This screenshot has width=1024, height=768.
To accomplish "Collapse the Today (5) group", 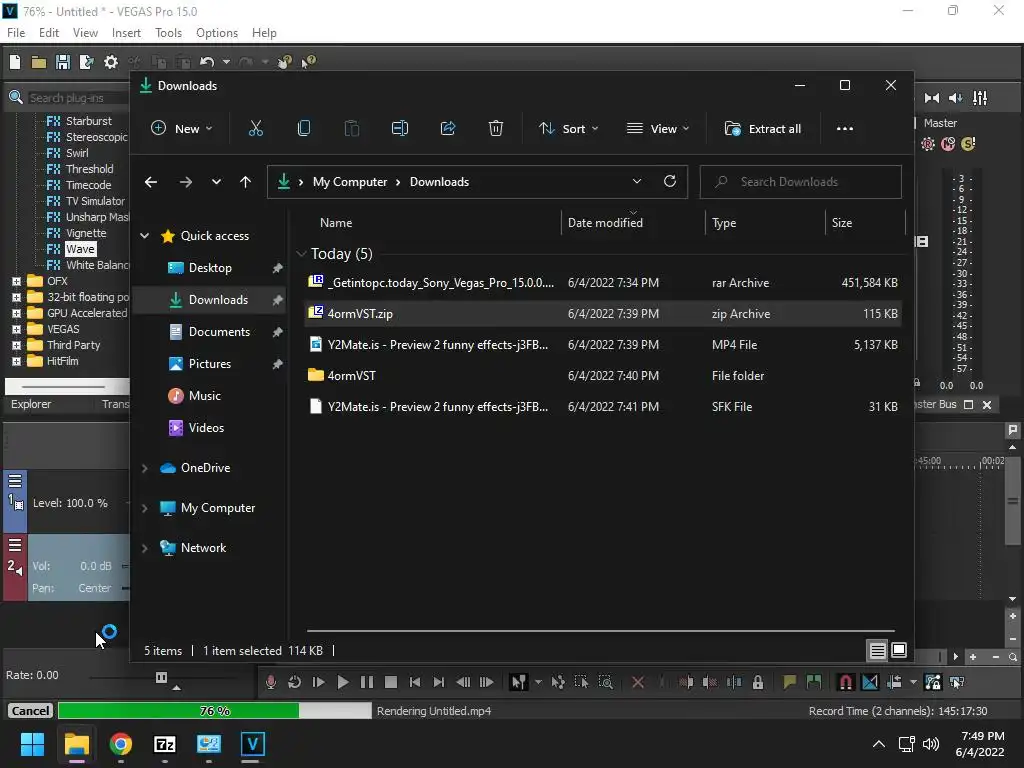I will (301, 253).
